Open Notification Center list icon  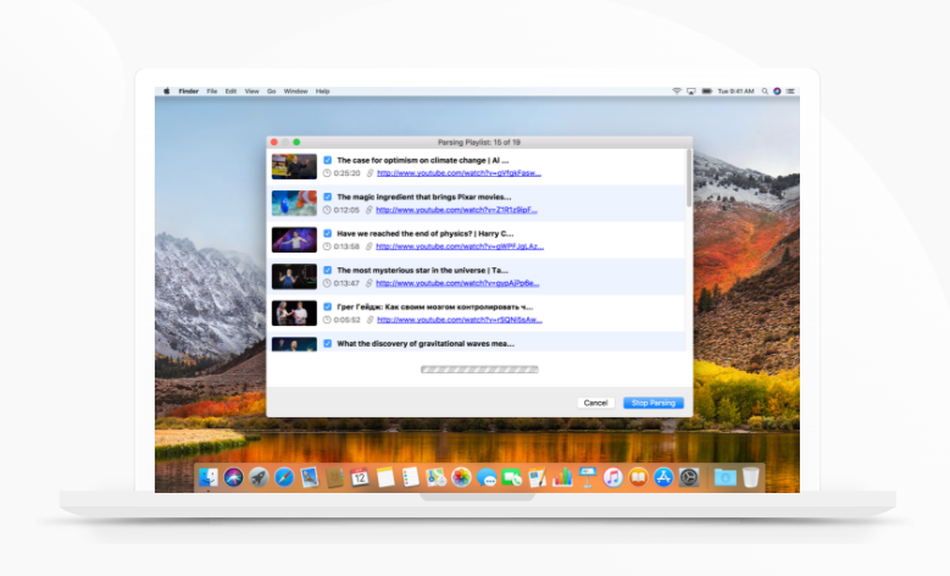point(791,91)
